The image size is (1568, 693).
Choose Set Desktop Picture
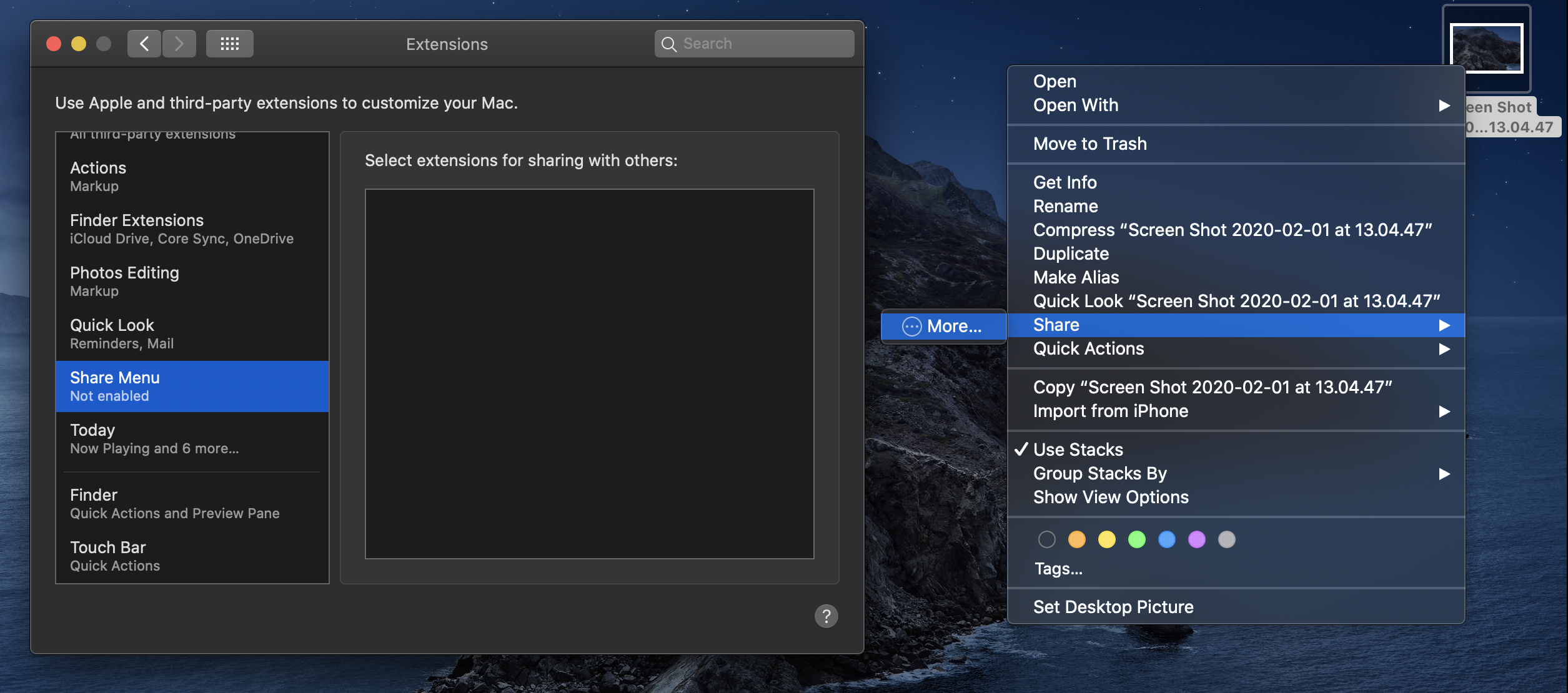tap(1113, 607)
